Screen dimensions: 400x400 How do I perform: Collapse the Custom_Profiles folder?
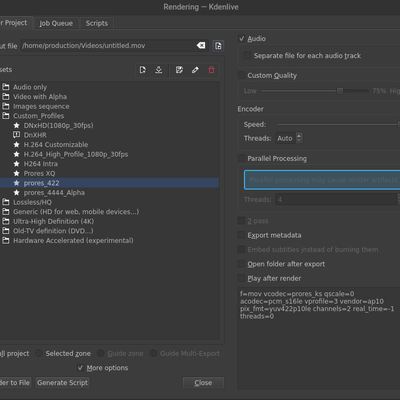pos(6,116)
